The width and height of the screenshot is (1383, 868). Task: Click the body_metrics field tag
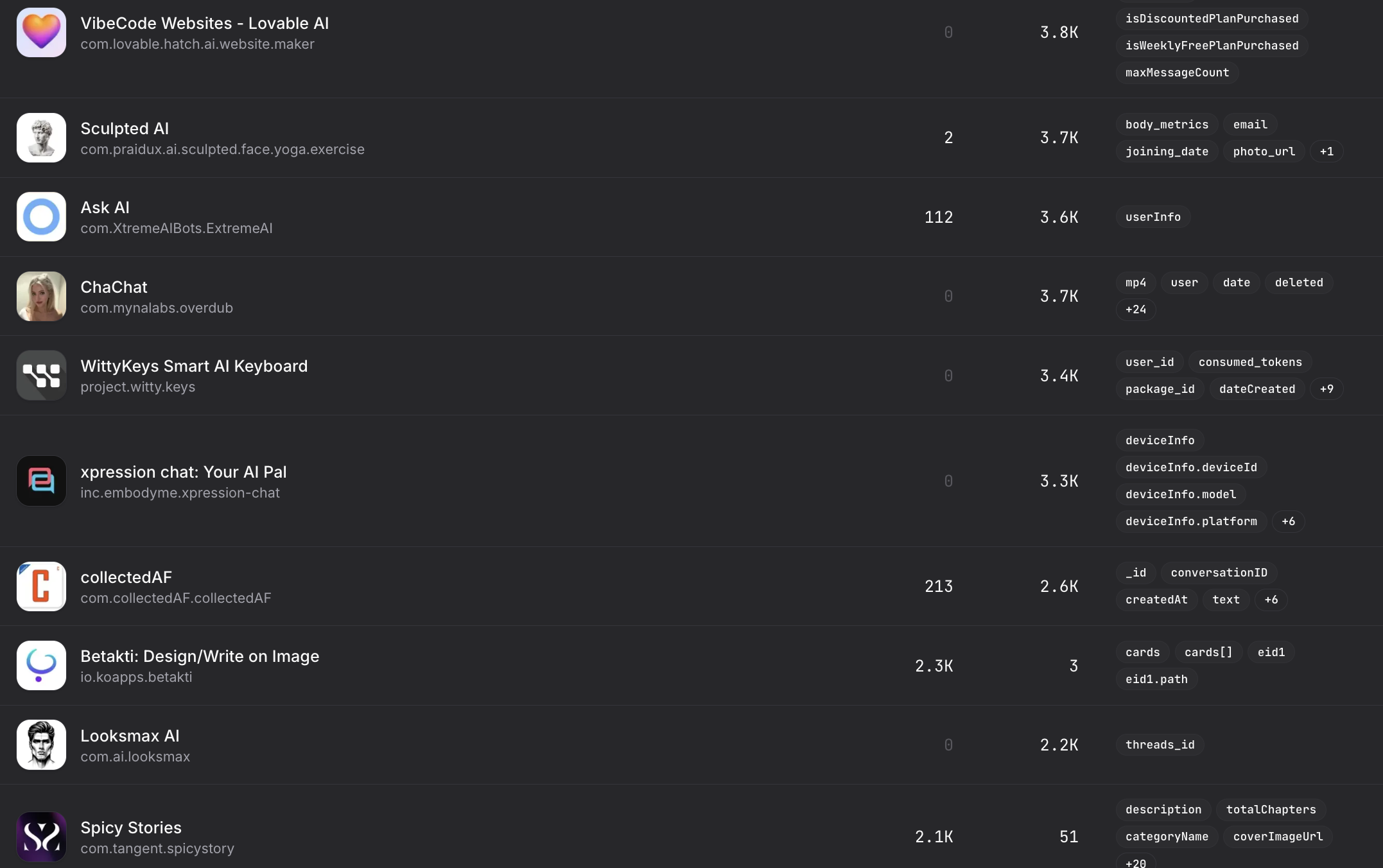1167,125
